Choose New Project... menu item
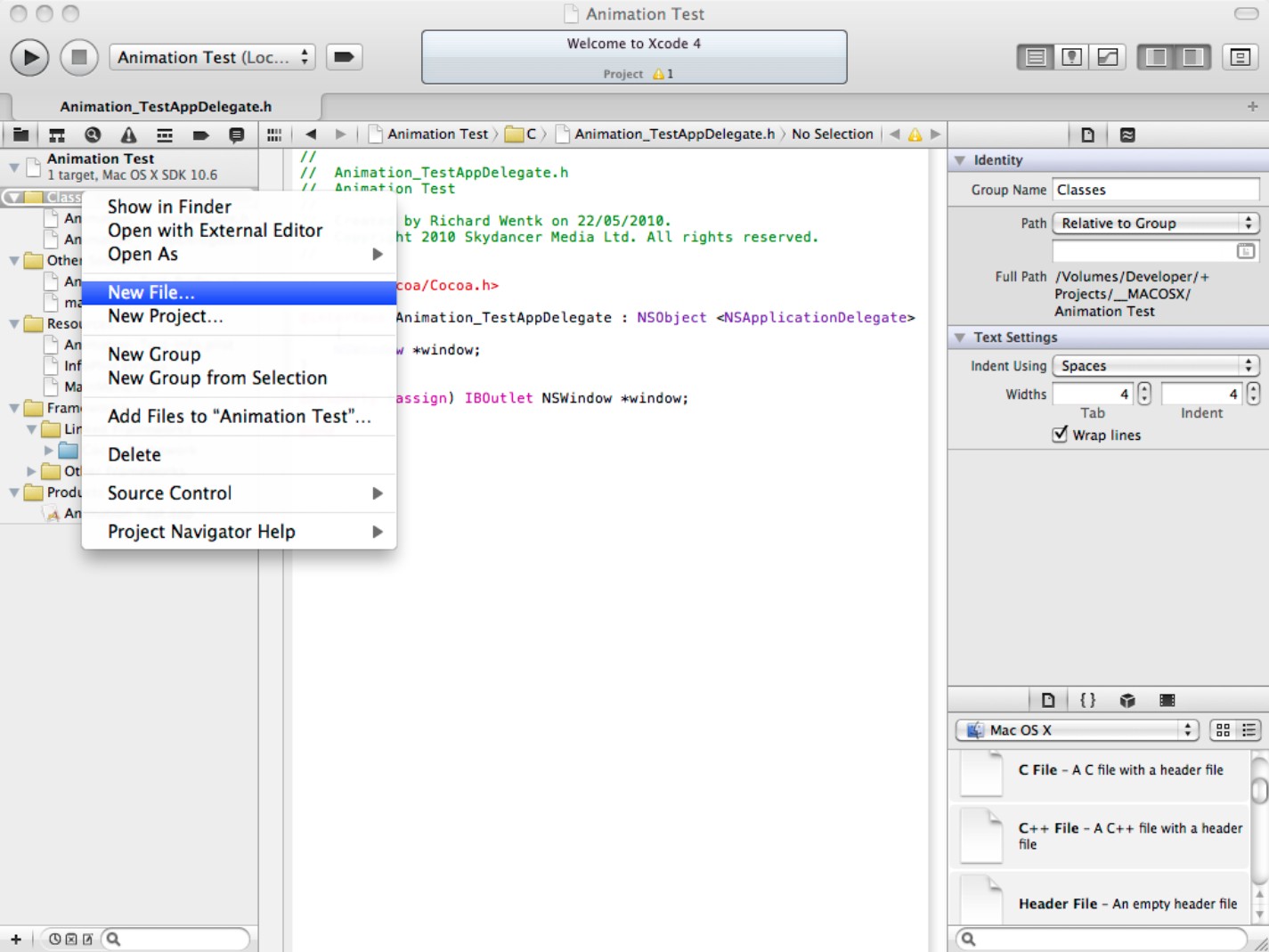The image size is (1269, 952). [x=239, y=316]
